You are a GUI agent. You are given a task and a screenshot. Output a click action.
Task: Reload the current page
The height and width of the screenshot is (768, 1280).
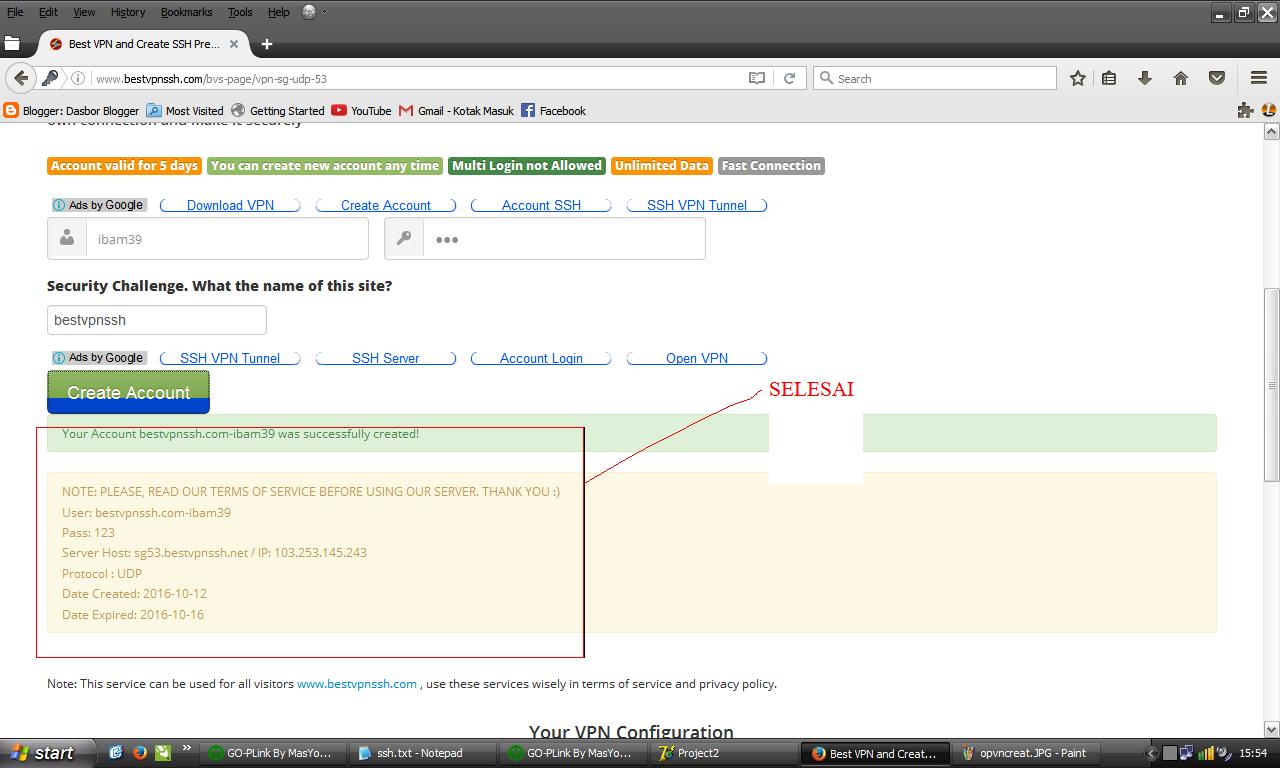coord(789,78)
